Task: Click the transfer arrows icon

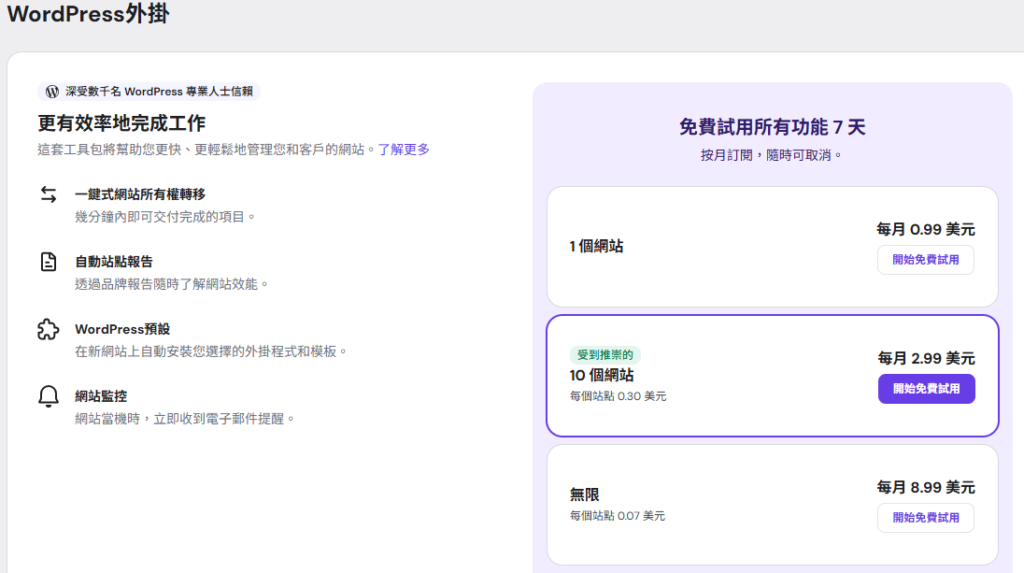Action: 48,194
